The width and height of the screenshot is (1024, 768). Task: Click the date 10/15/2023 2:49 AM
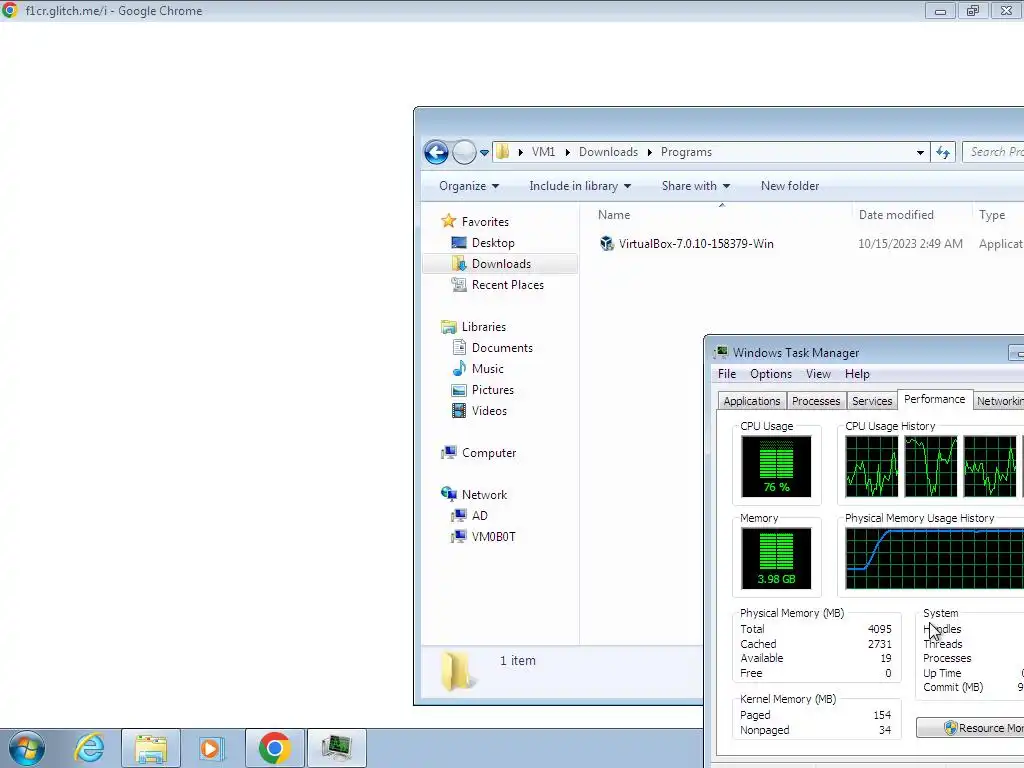click(910, 244)
